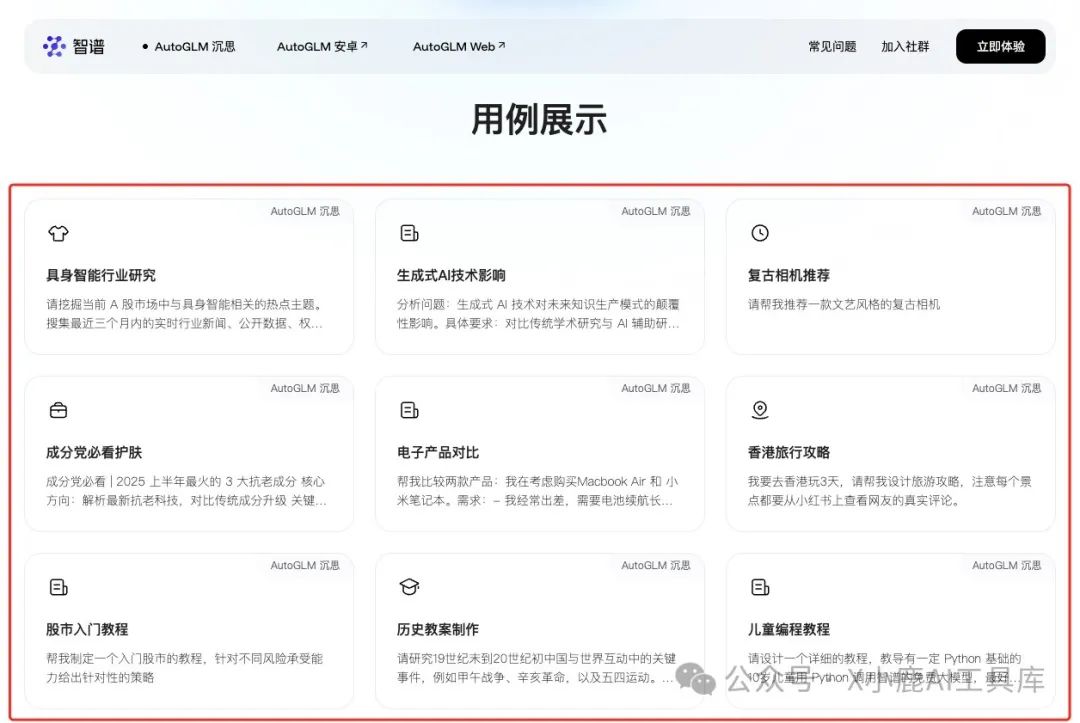Open the 成分党必看护肤 card title

pos(94,452)
